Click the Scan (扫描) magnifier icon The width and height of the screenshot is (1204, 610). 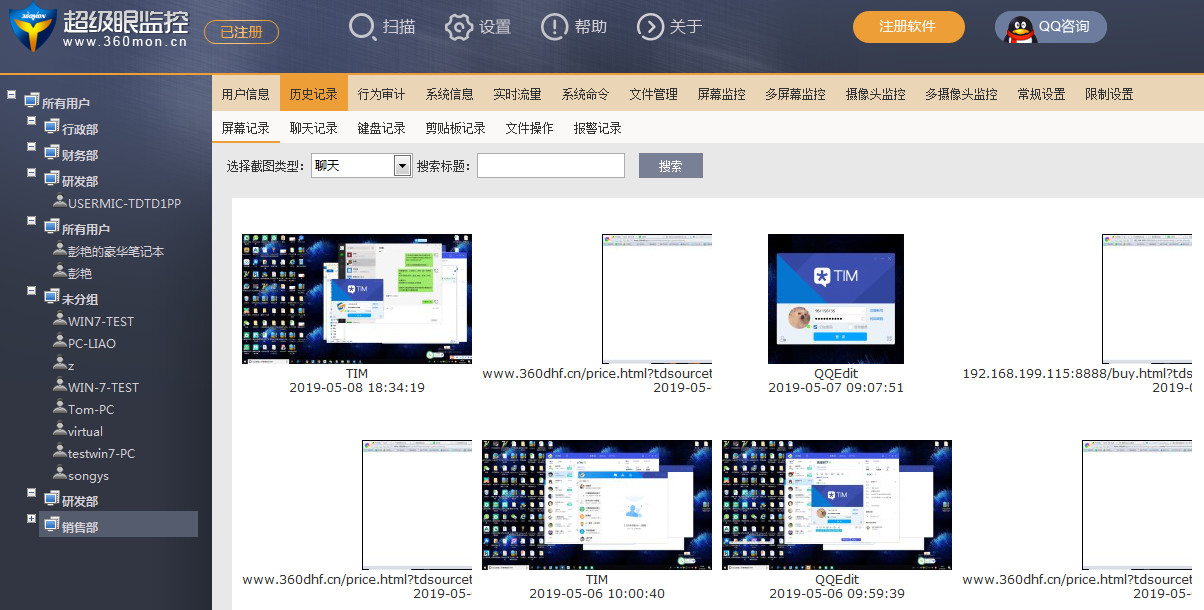point(362,27)
